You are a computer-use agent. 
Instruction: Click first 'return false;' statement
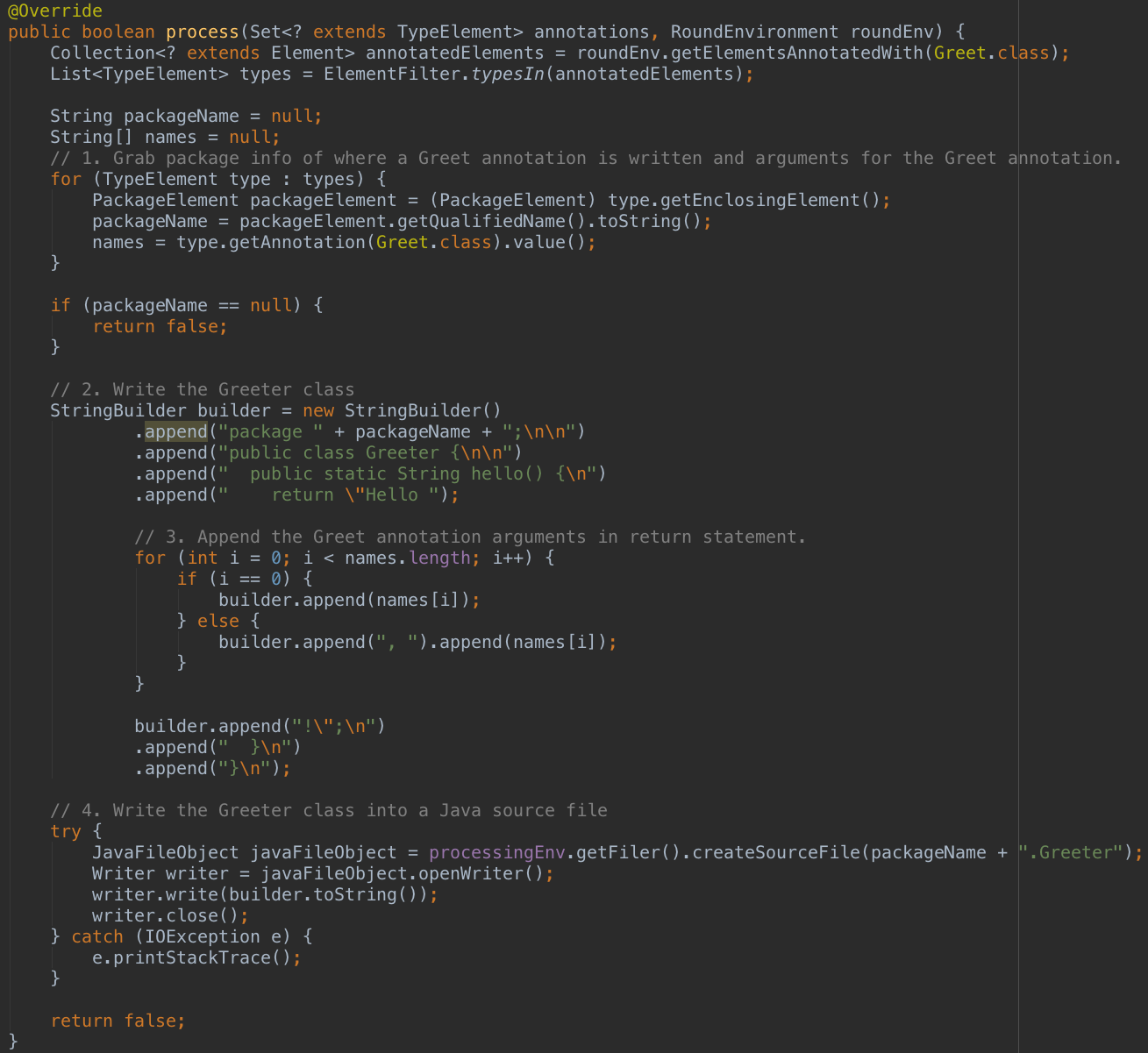click(x=160, y=327)
